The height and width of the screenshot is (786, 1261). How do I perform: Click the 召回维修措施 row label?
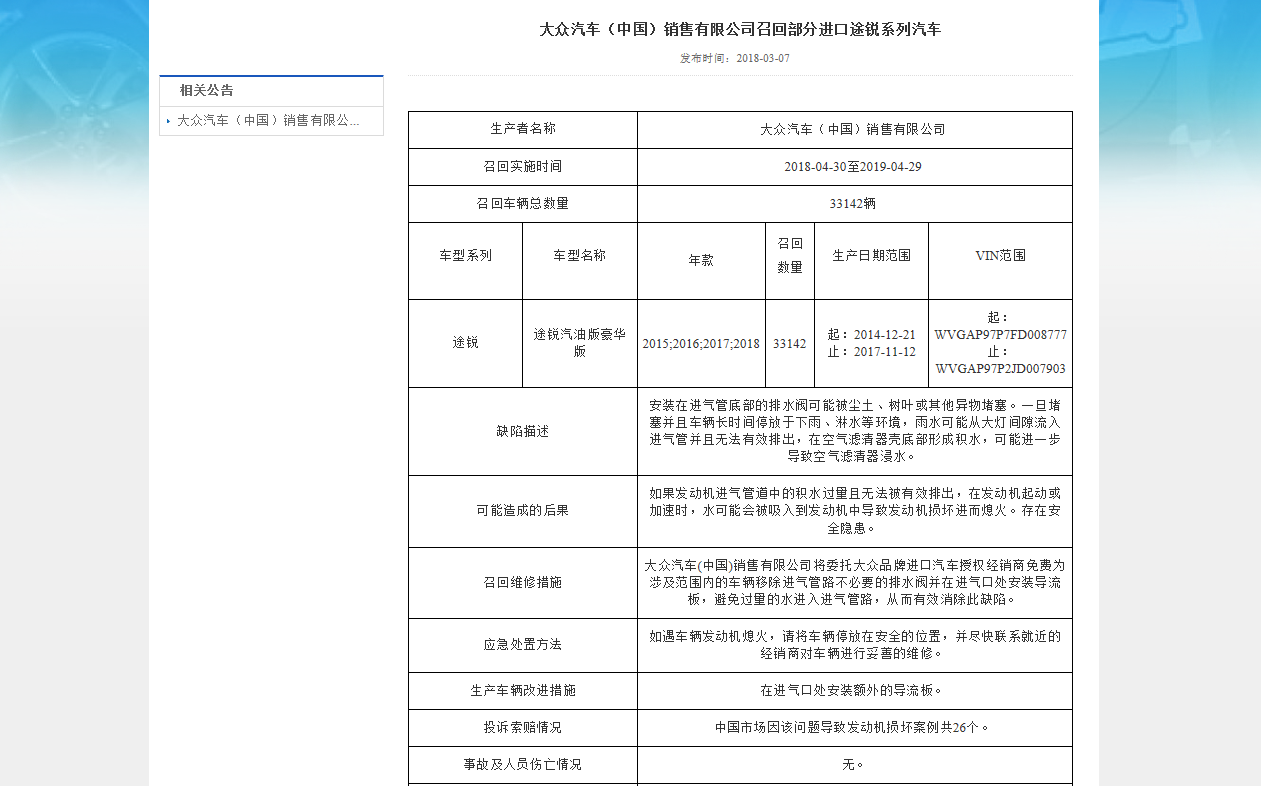(x=523, y=582)
